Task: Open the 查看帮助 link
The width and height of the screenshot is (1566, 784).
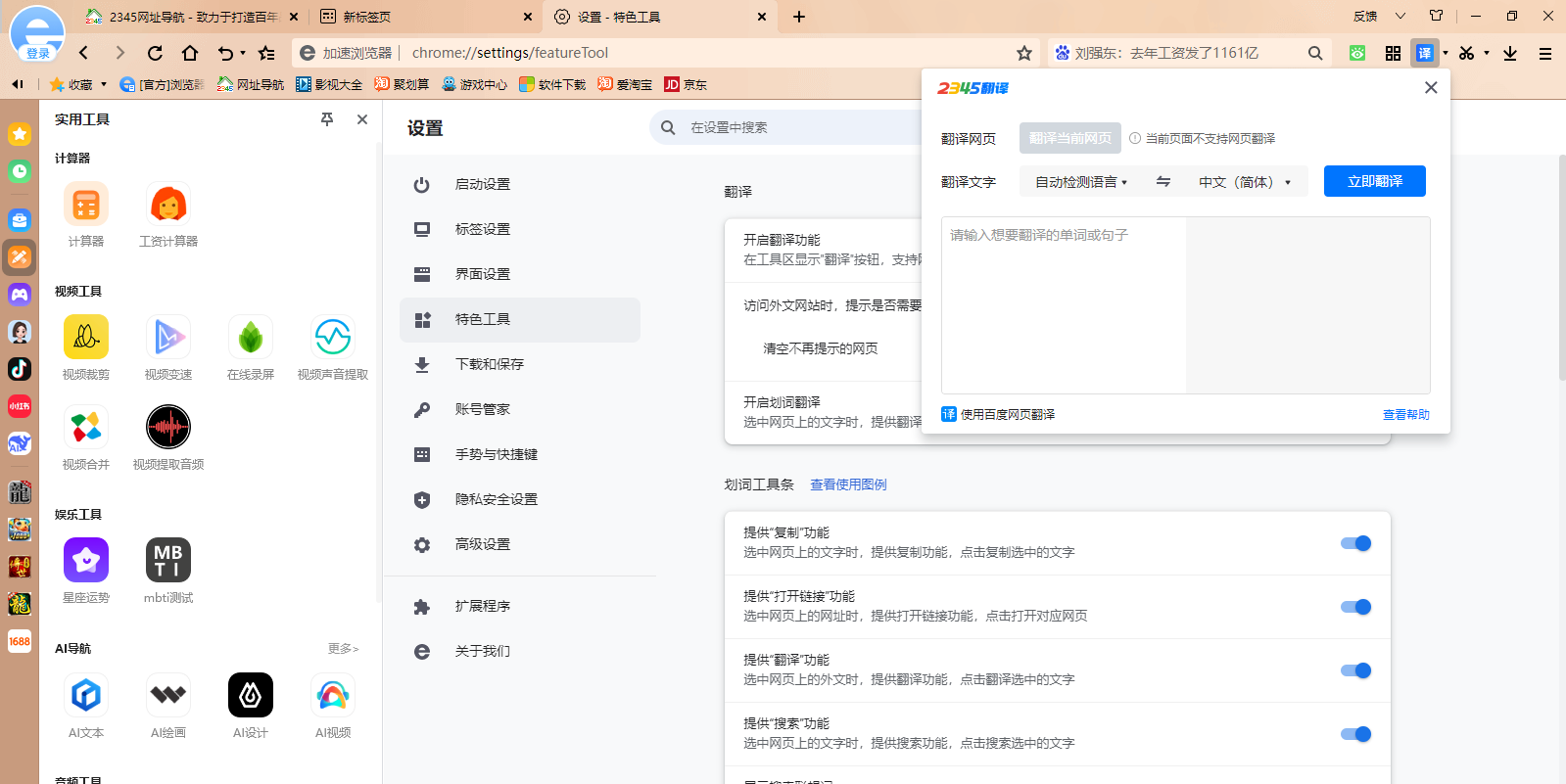Action: pyautogui.click(x=1405, y=415)
